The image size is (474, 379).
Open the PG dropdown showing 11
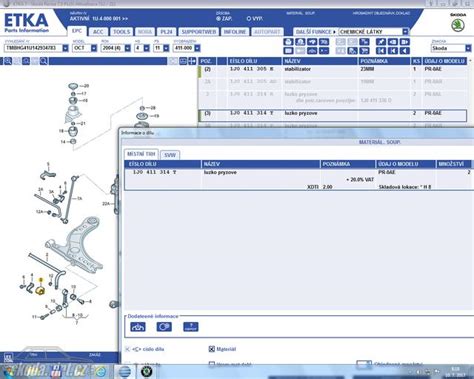point(166,48)
